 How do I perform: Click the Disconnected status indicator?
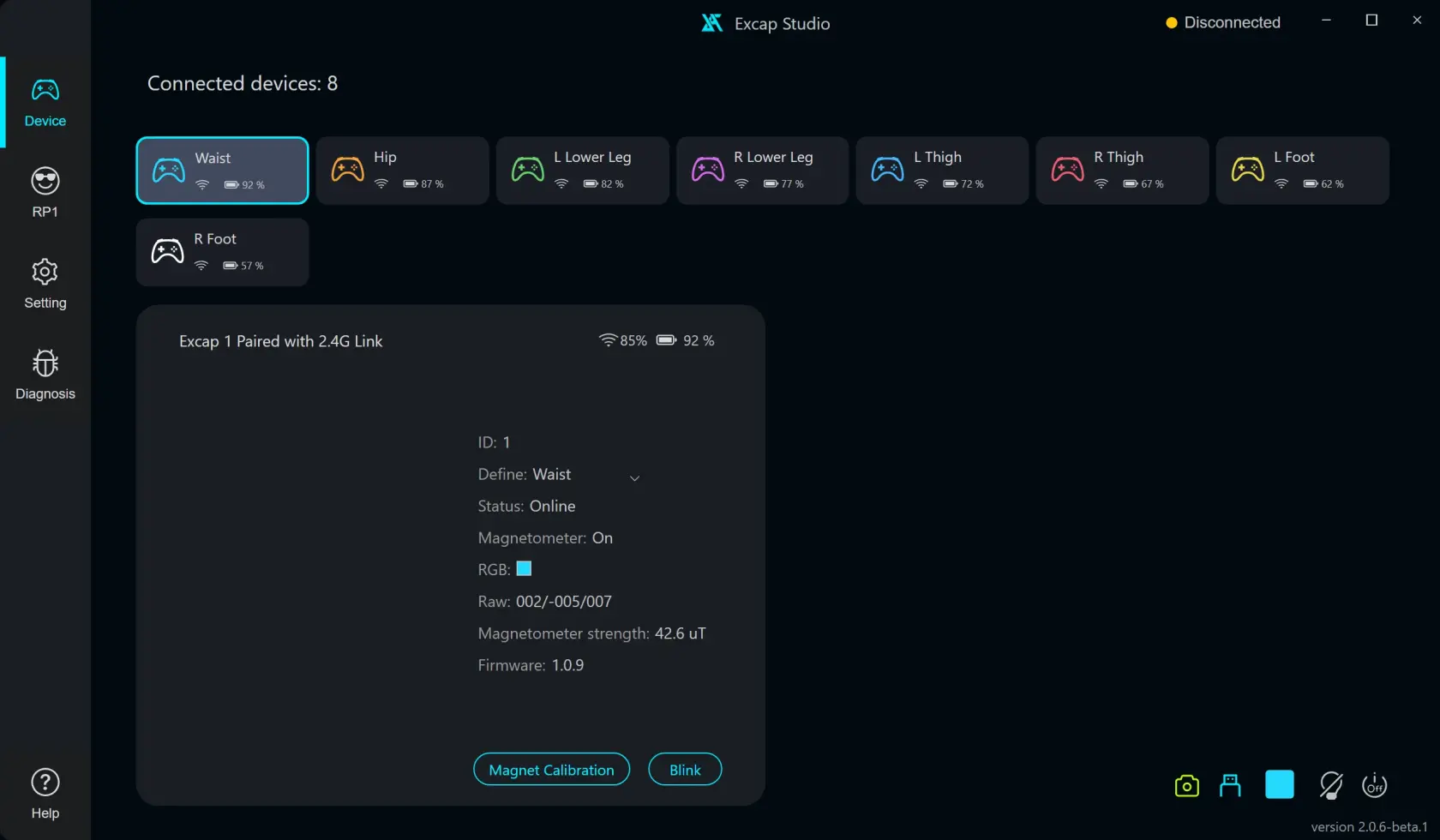pos(1223,23)
